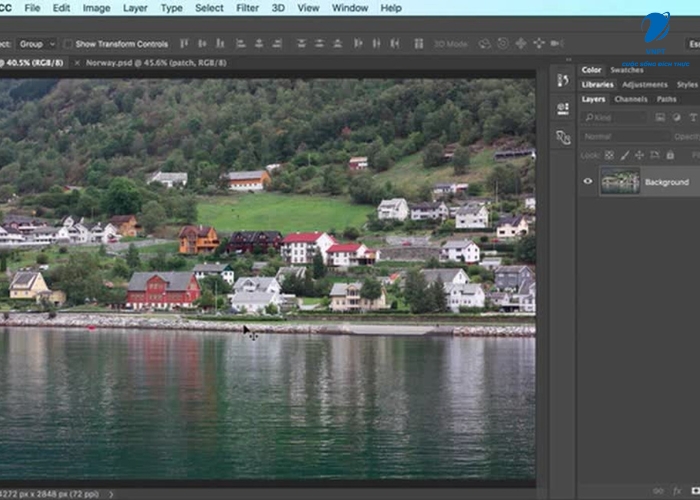Click the Background layer name
This screenshot has width=700, height=500.
(667, 182)
